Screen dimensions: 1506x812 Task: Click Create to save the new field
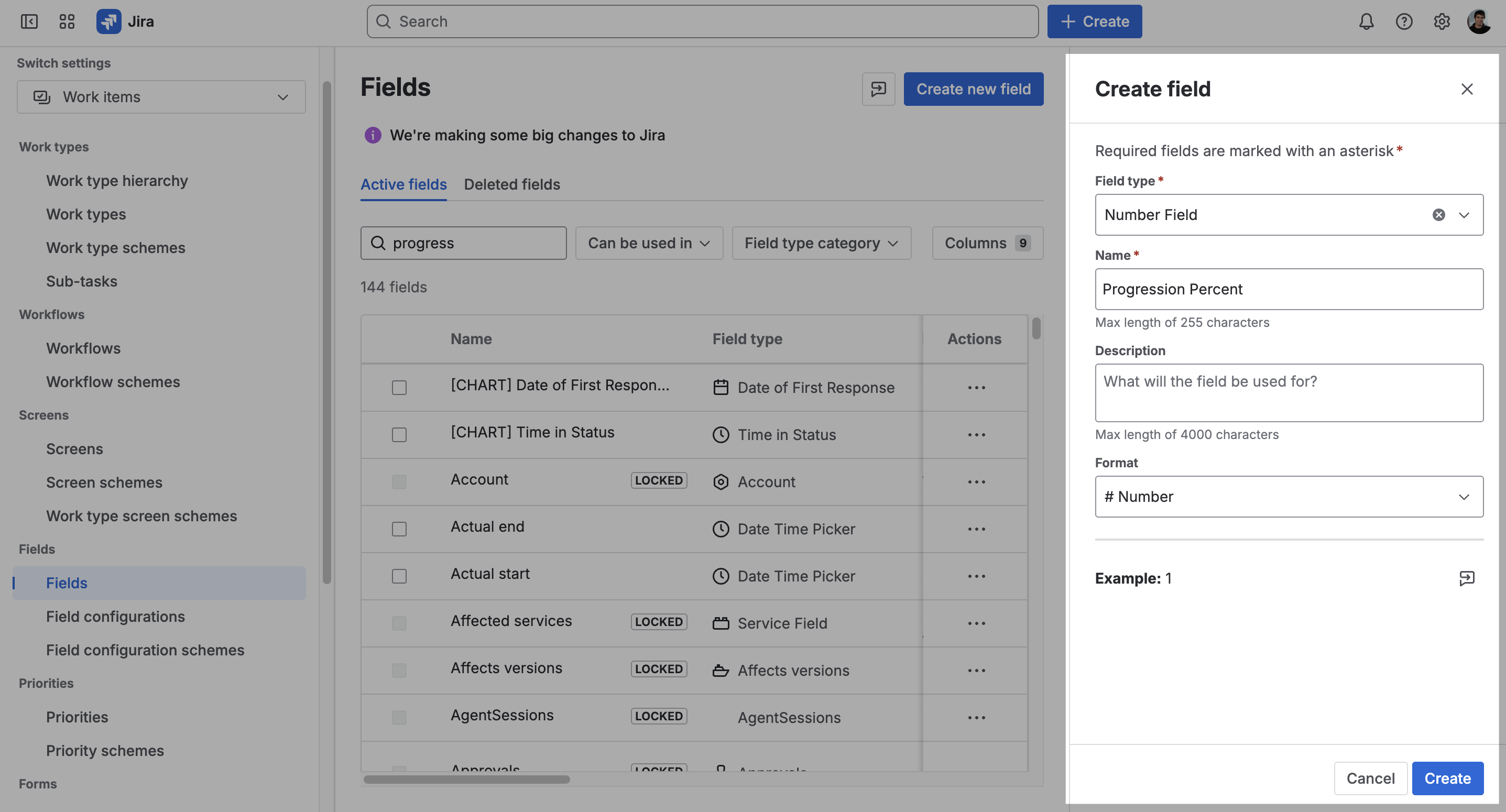click(x=1447, y=778)
